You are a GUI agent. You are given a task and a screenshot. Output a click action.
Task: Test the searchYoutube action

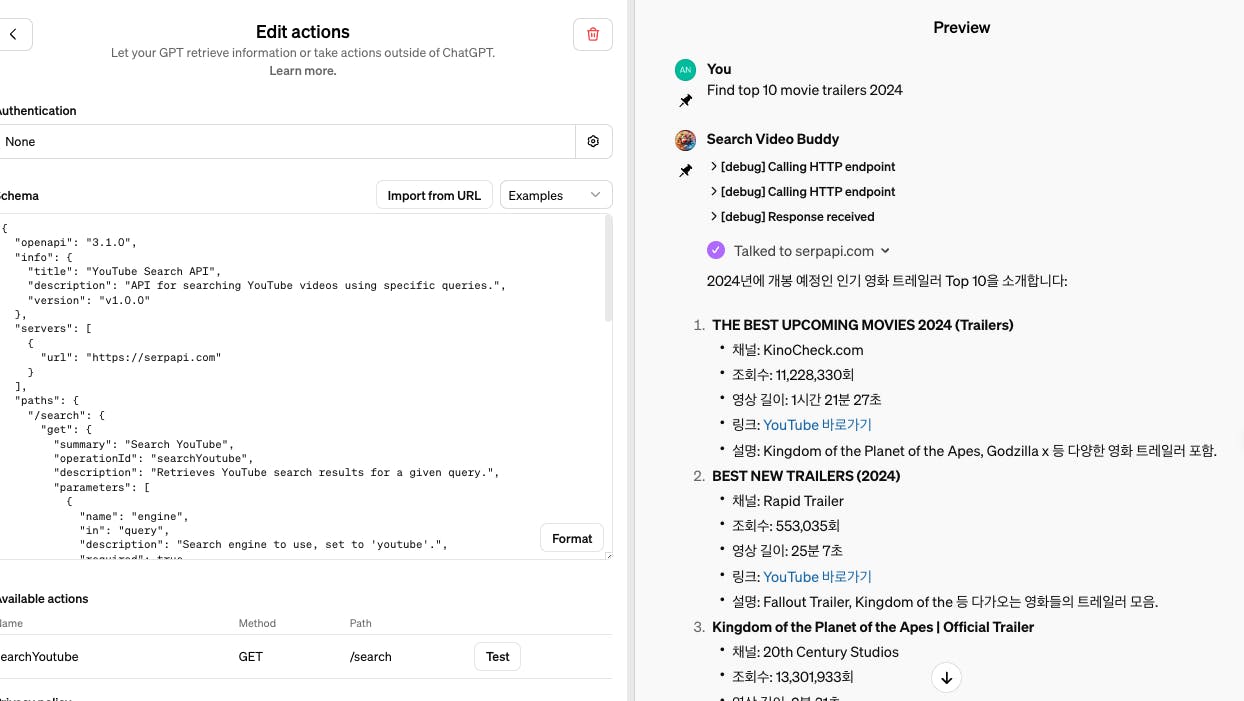pyautogui.click(x=497, y=657)
